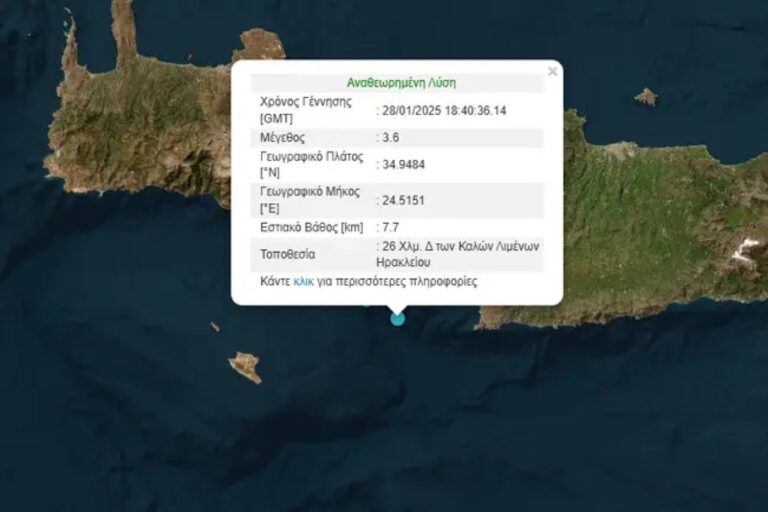The height and width of the screenshot is (512, 768).
Task: Click the 'Μέγεθος' row label
Action: (282, 137)
